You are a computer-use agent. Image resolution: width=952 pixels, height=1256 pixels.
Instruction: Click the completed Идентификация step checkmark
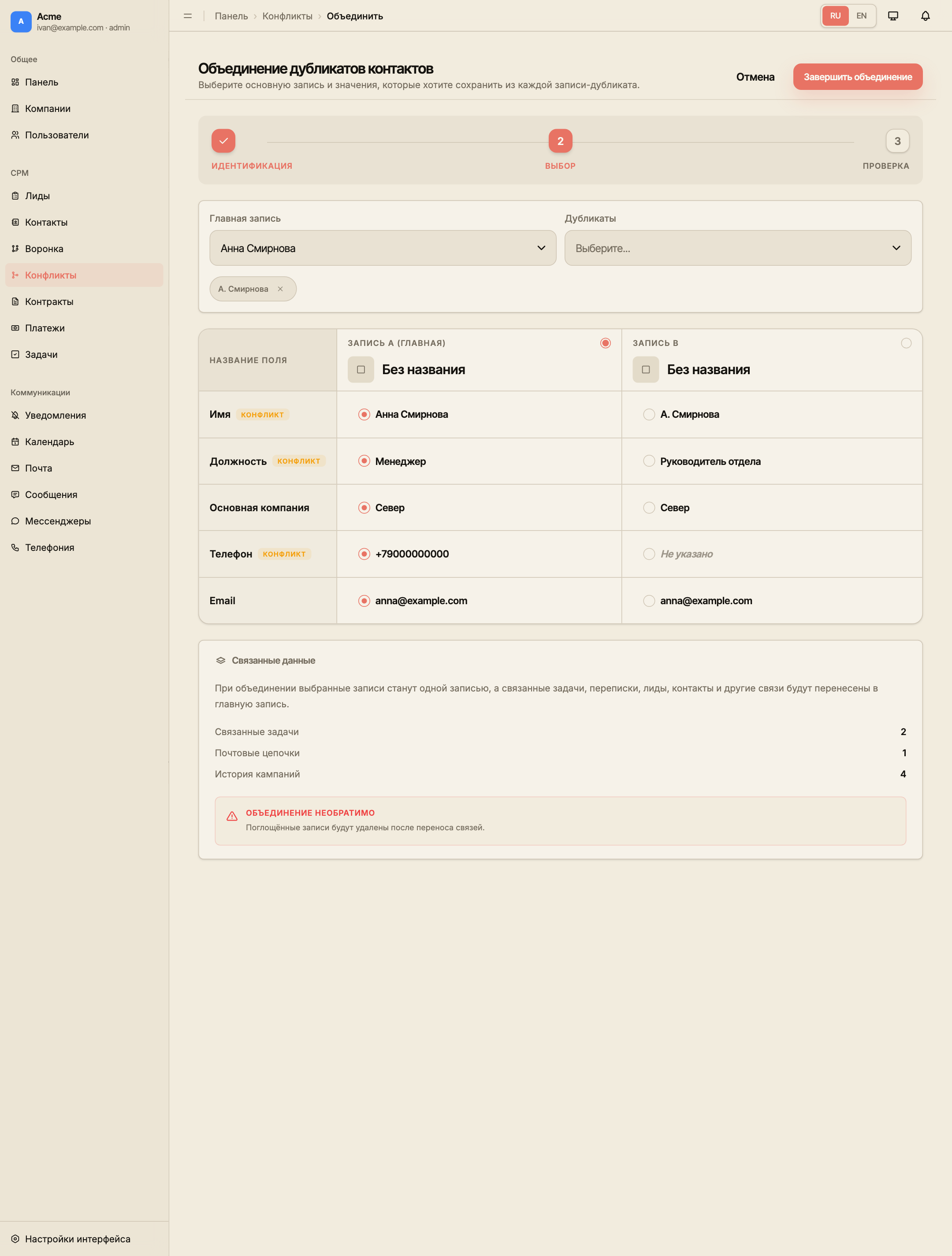tap(223, 141)
